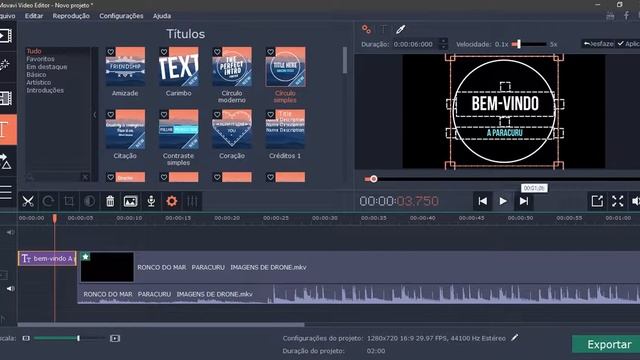Image resolution: width=640 pixels, height=360 pixels.
Task: Open the Reprodução menu
Action: click(71, 16)
